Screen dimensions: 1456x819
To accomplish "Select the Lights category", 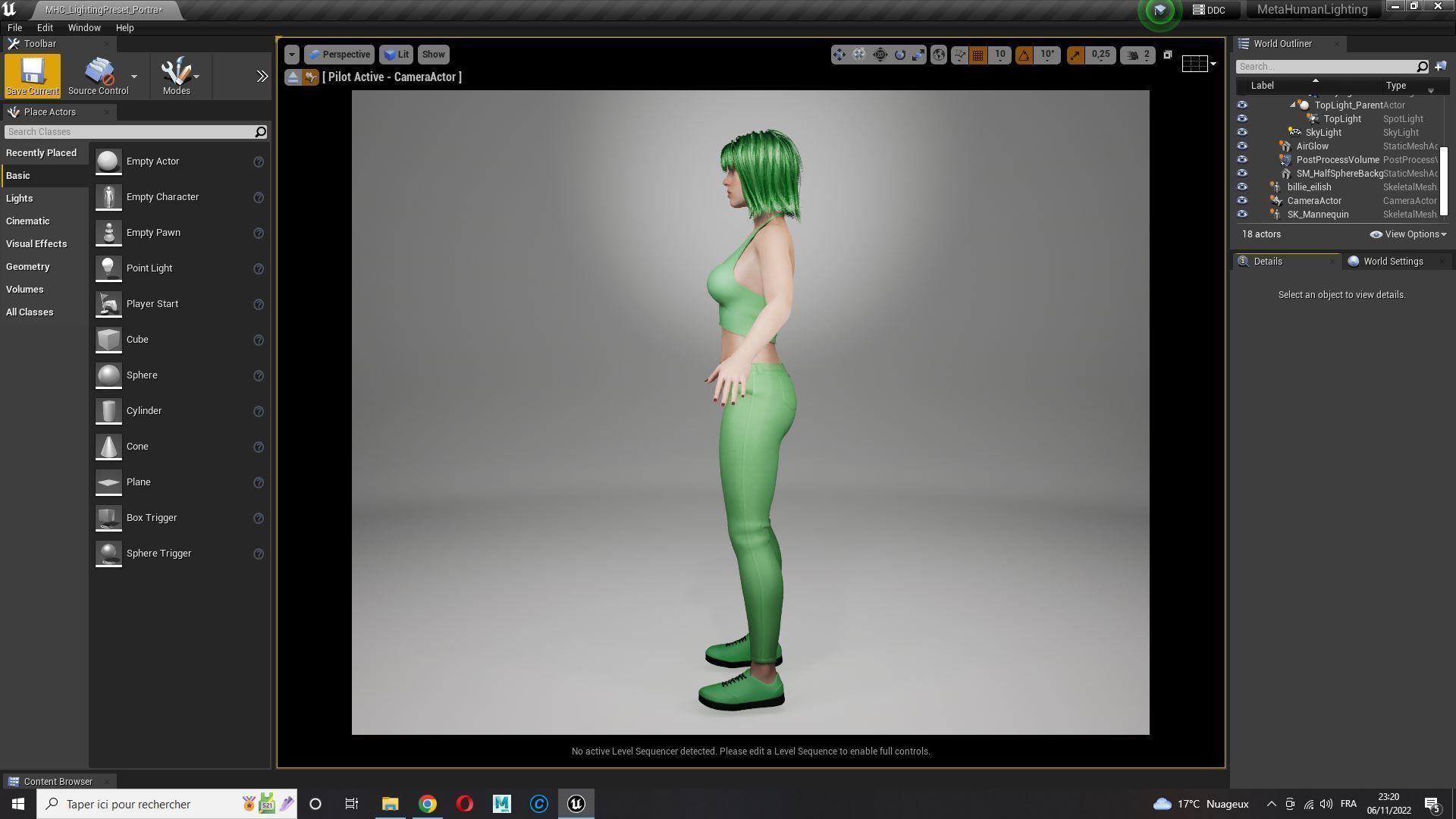I will point(20,199).
